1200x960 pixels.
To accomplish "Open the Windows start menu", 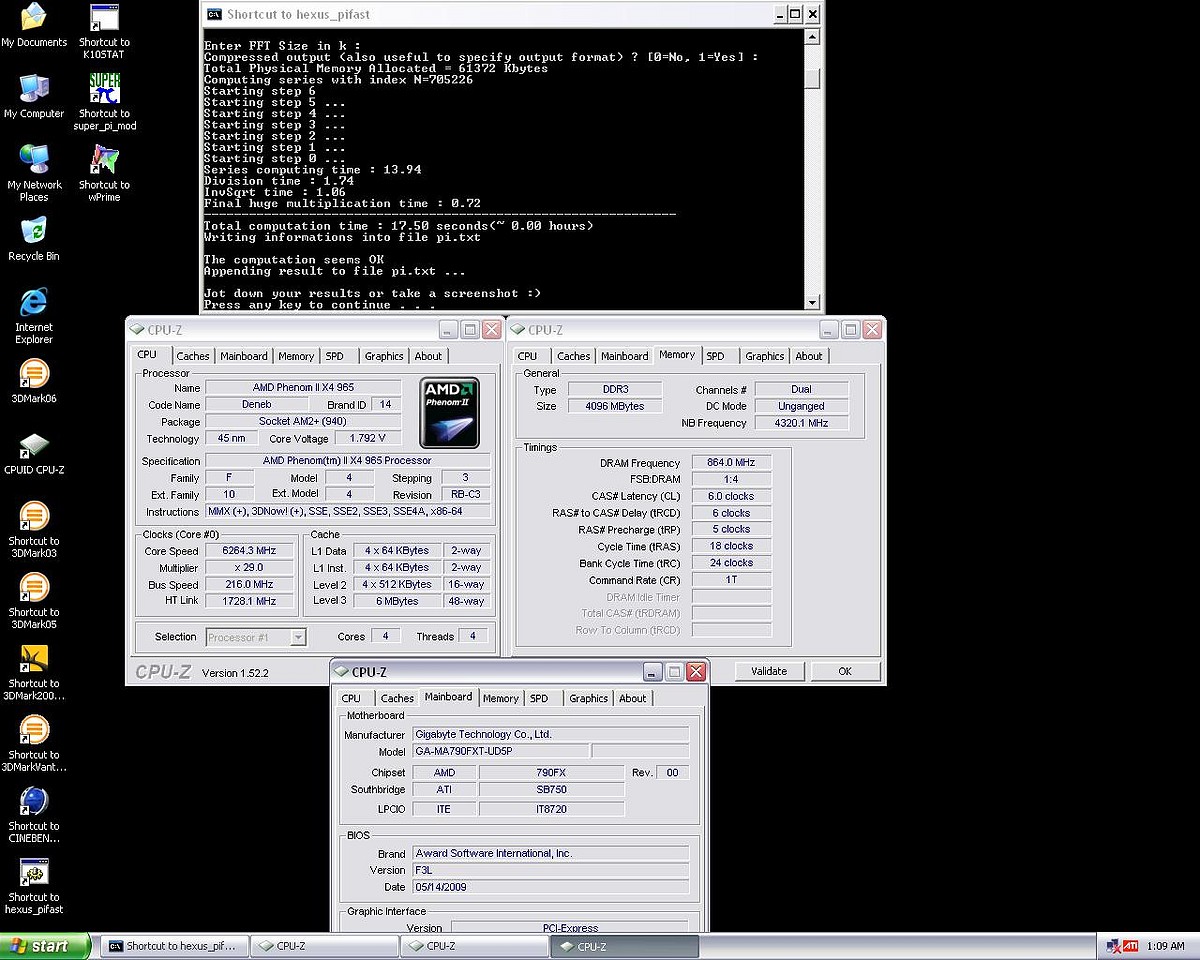I will point(45,946).
